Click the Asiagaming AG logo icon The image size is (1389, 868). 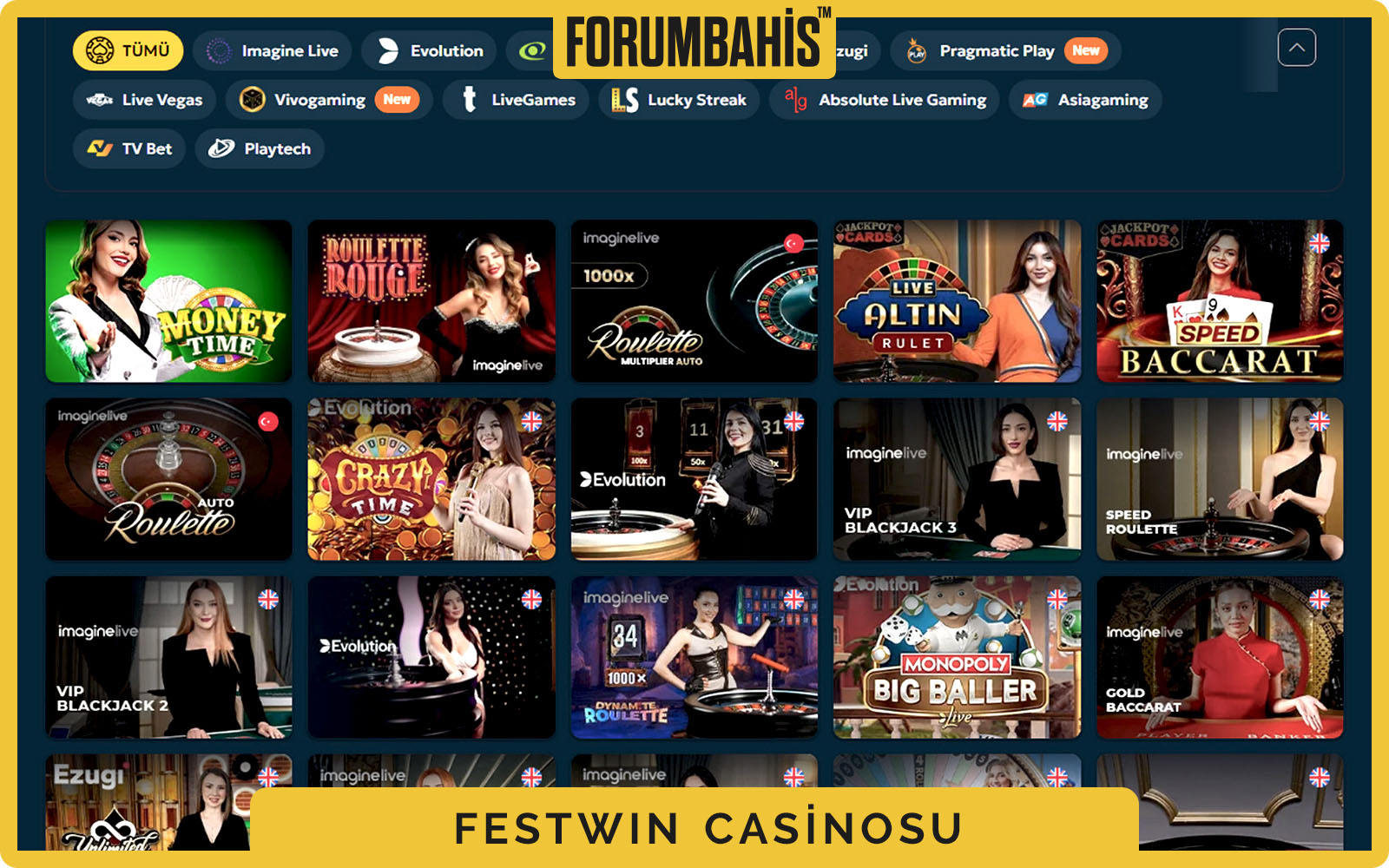pos(1035,100)
